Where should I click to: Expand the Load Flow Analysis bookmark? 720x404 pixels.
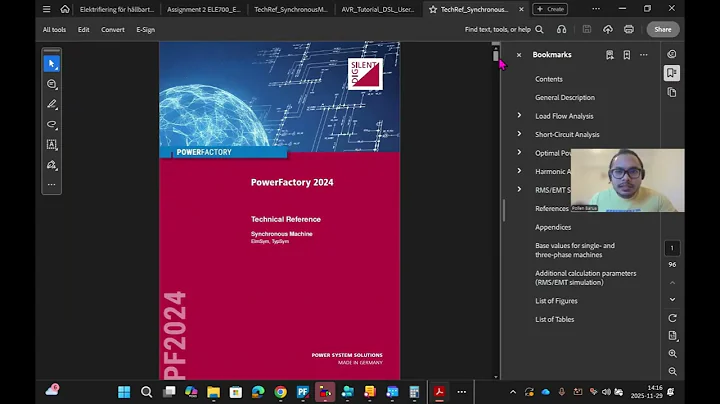(x=519, y=115)
